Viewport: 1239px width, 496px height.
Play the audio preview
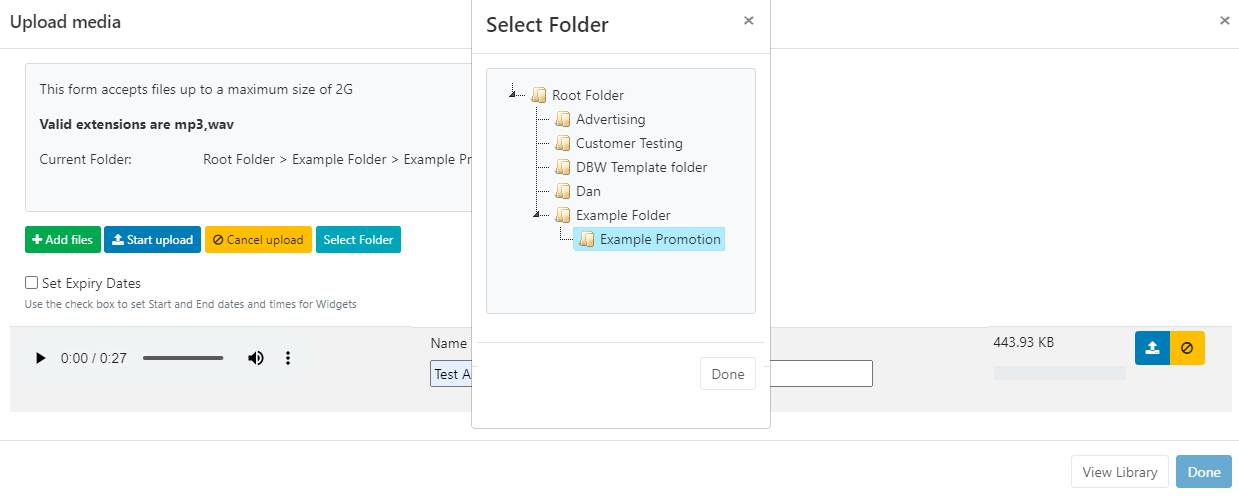[x=41, y=358]
